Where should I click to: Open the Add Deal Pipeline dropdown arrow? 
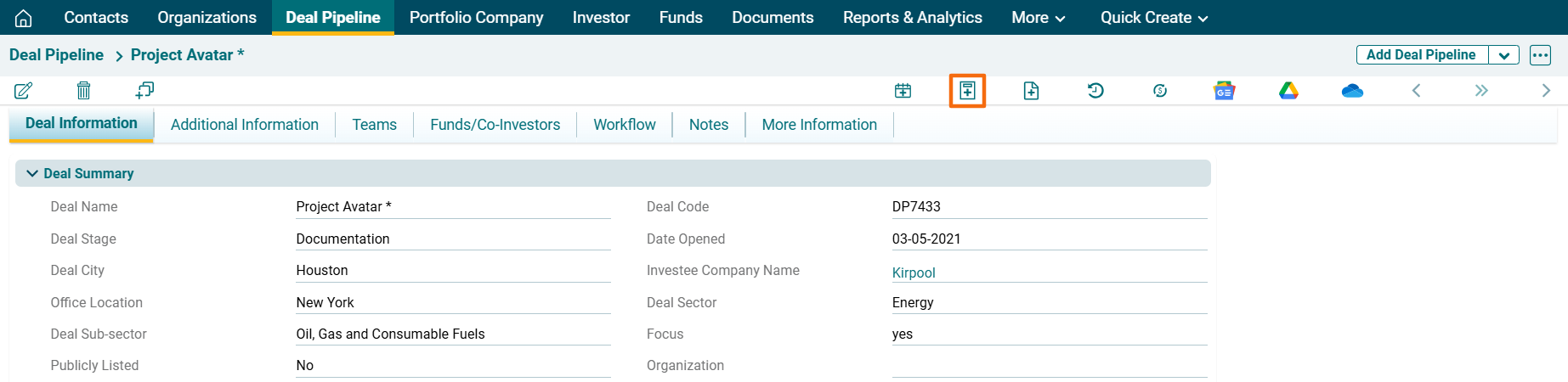(x=1503, y=55)
